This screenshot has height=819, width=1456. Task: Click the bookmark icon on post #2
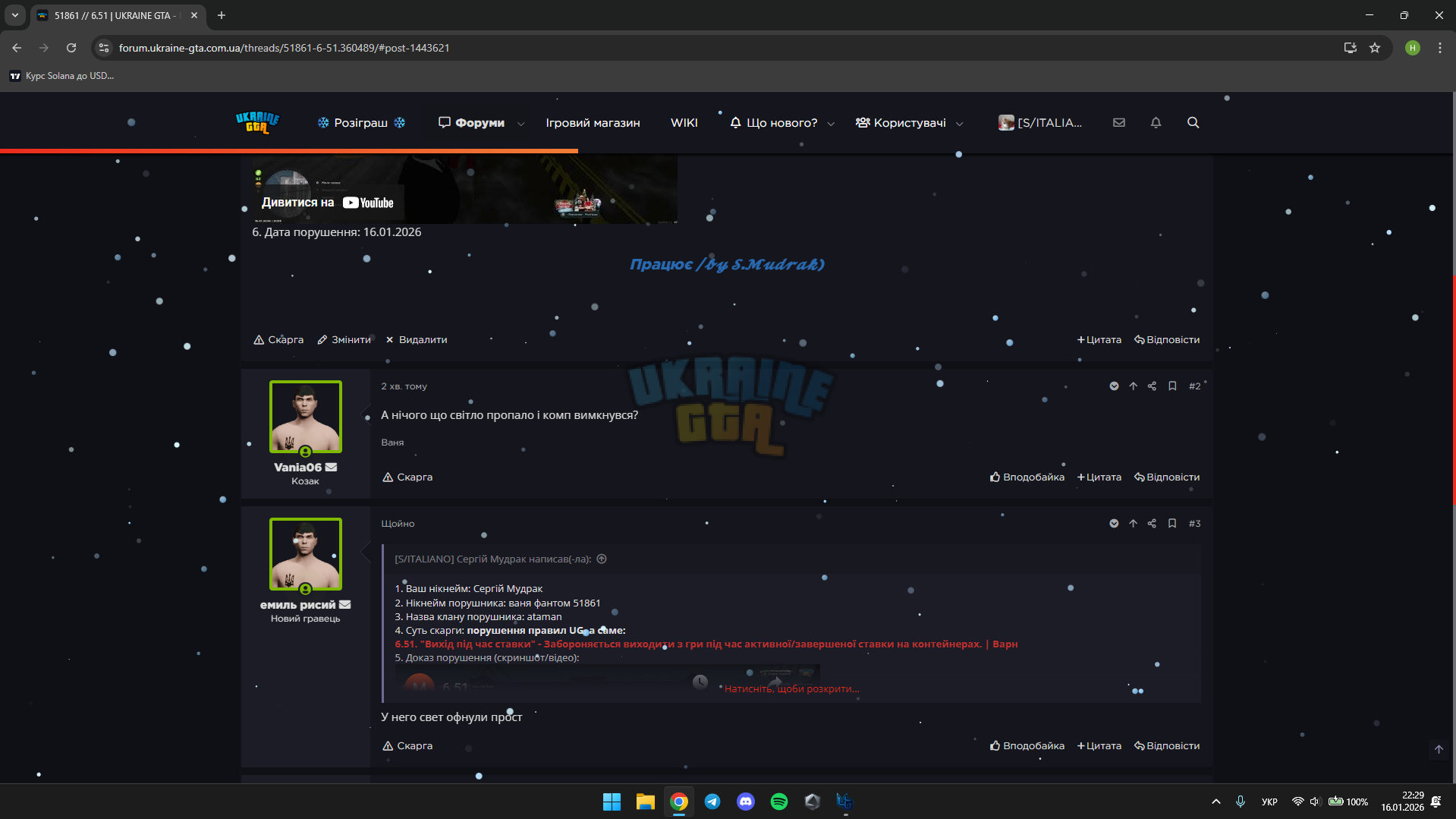[1172, 386]
